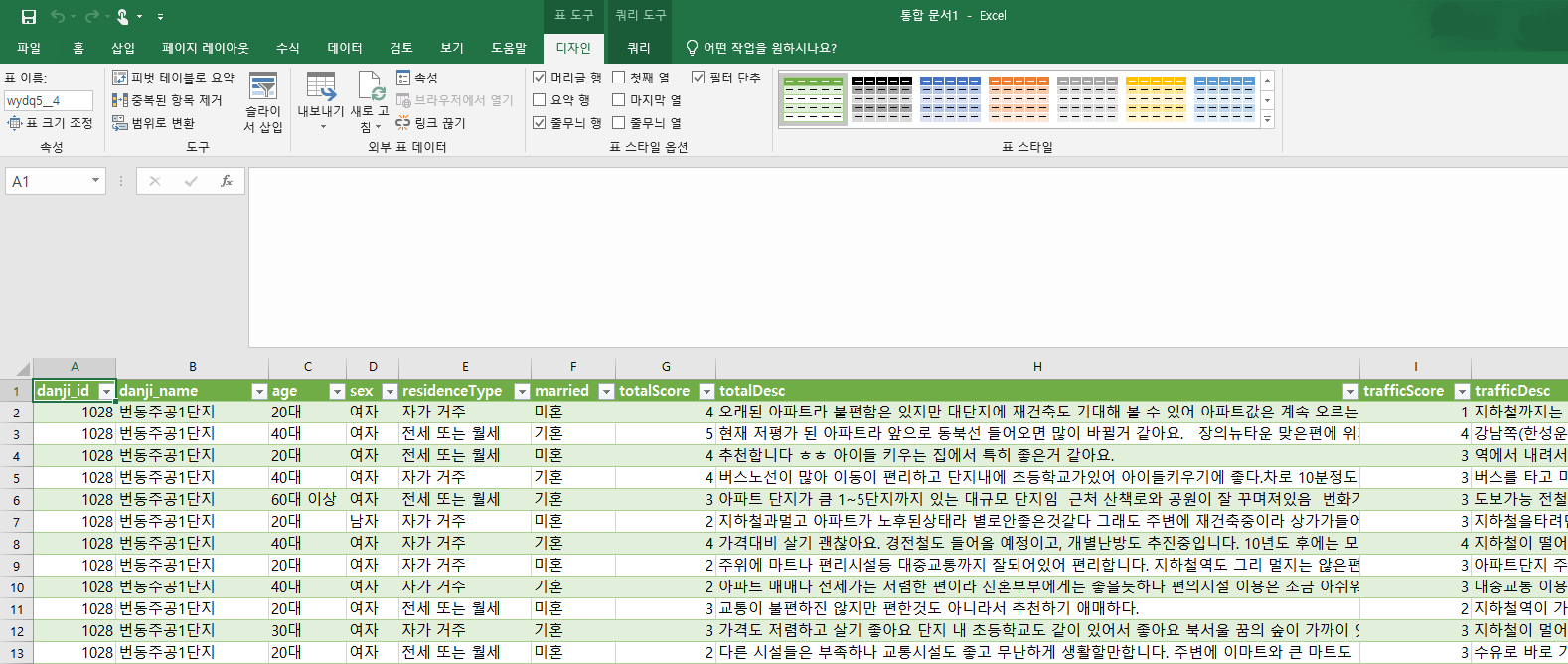Viewport: 1568px width, 664px height.
Task: Click the Save icon in quick access toolbar
Action: (29, 16)
